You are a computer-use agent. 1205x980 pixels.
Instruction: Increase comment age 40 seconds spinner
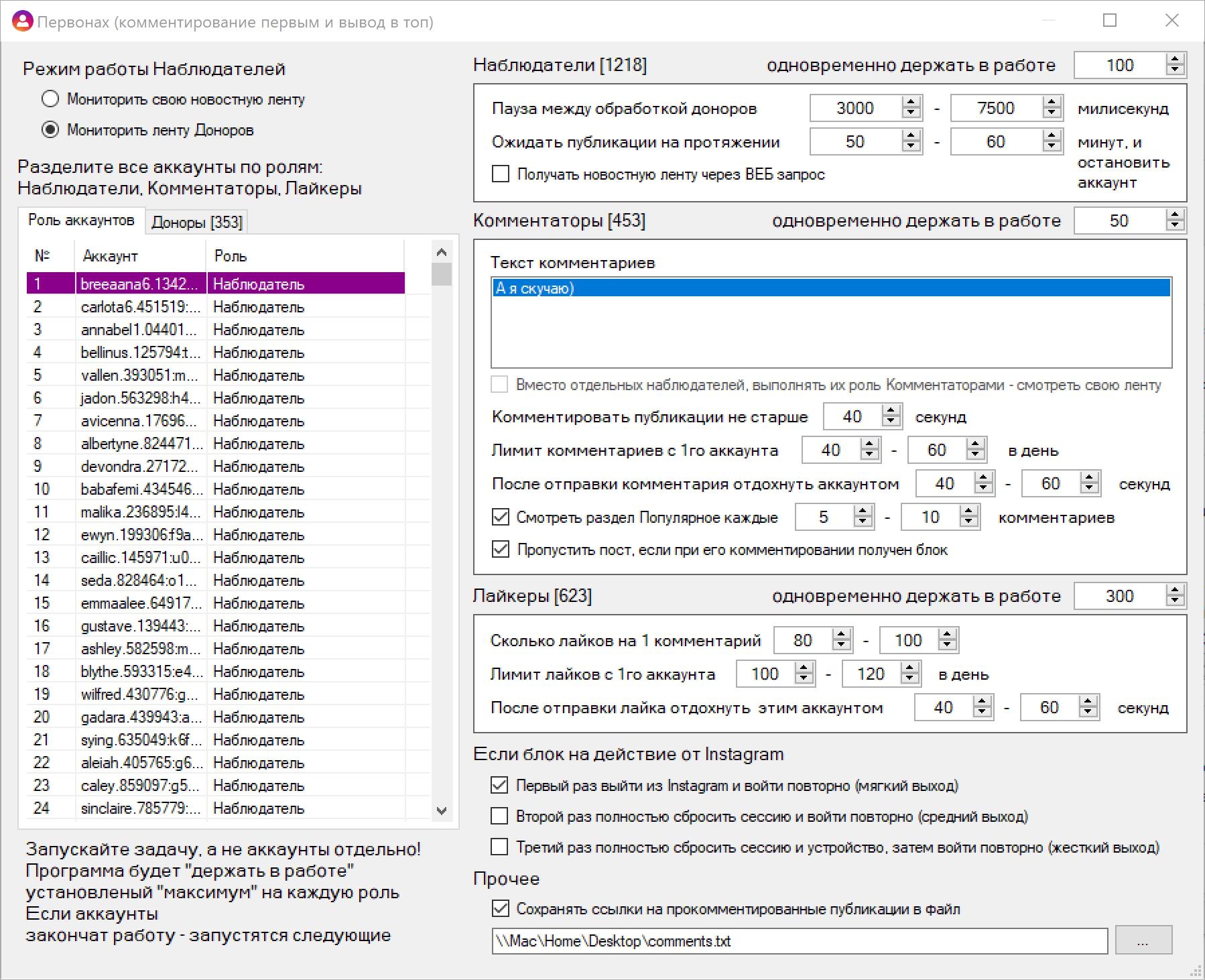891,411
